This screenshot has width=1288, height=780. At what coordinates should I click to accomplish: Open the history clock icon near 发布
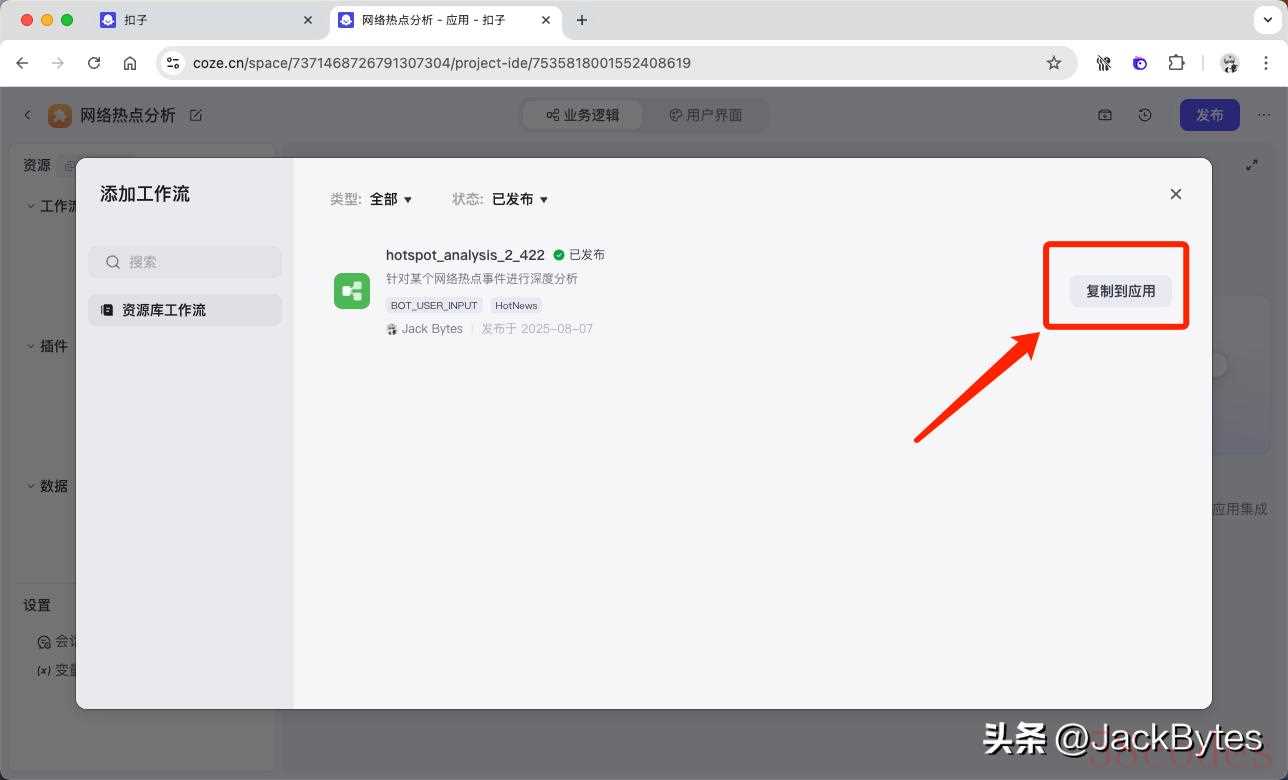tap(1145, 115)
